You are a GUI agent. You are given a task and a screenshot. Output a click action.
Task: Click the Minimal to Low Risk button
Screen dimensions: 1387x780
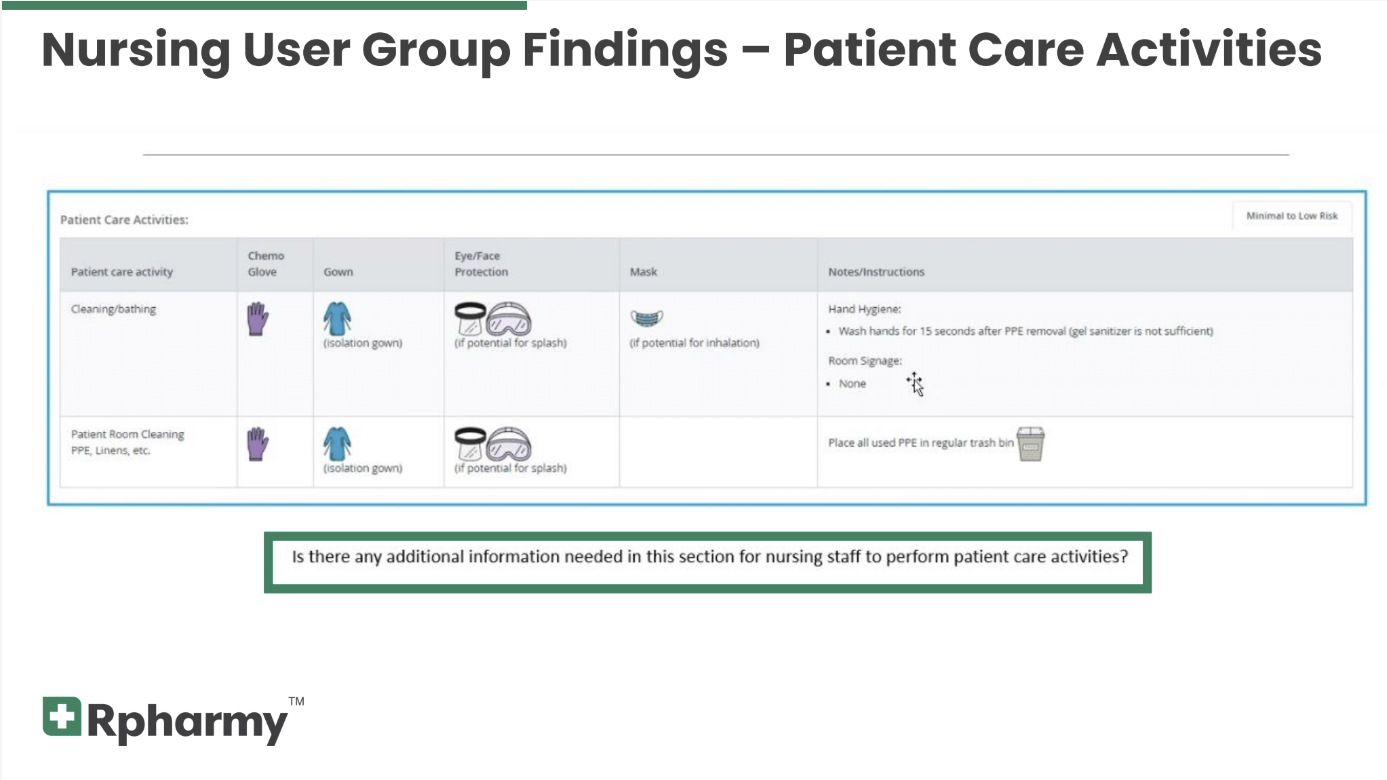coord(1292,216)
